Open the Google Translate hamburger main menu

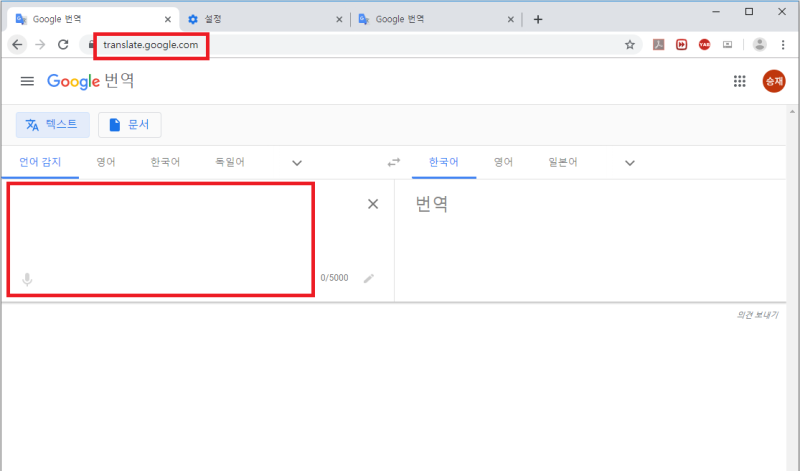27,81
